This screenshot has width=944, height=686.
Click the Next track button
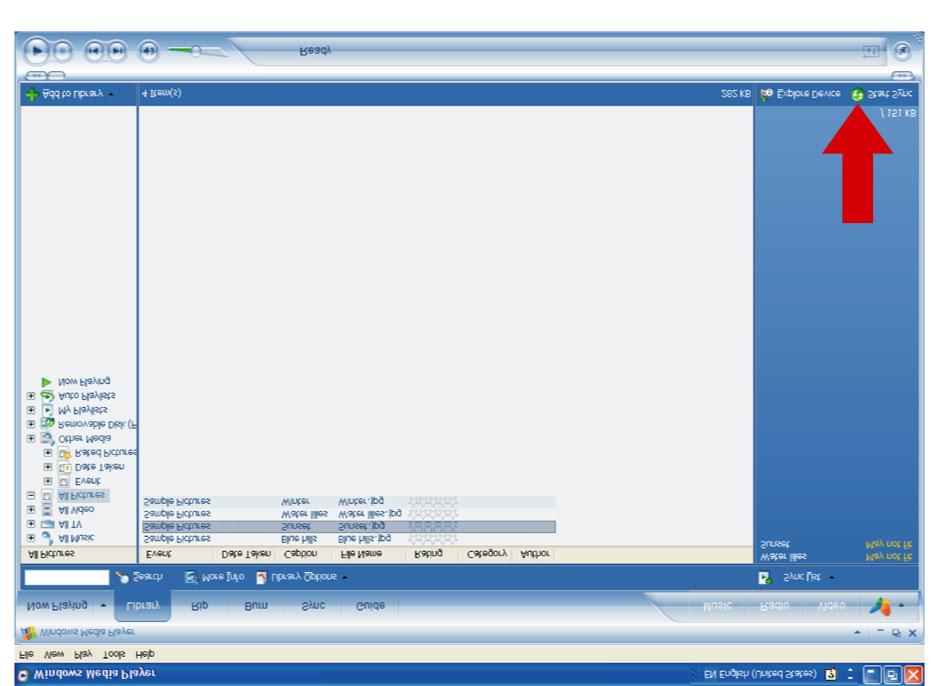117,51
